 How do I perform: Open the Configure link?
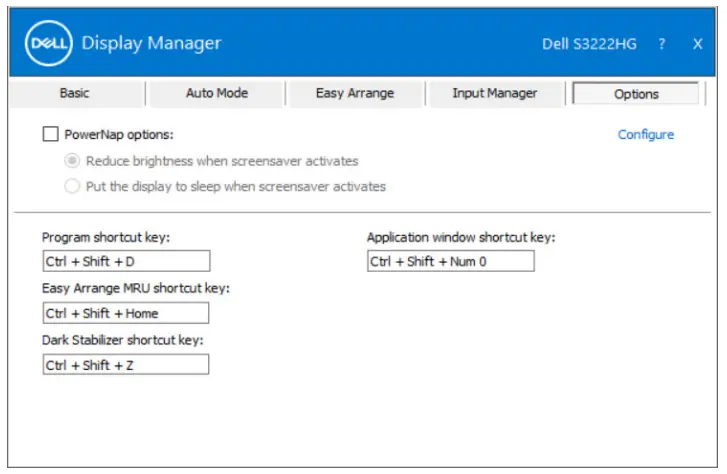tap(645, 134)
